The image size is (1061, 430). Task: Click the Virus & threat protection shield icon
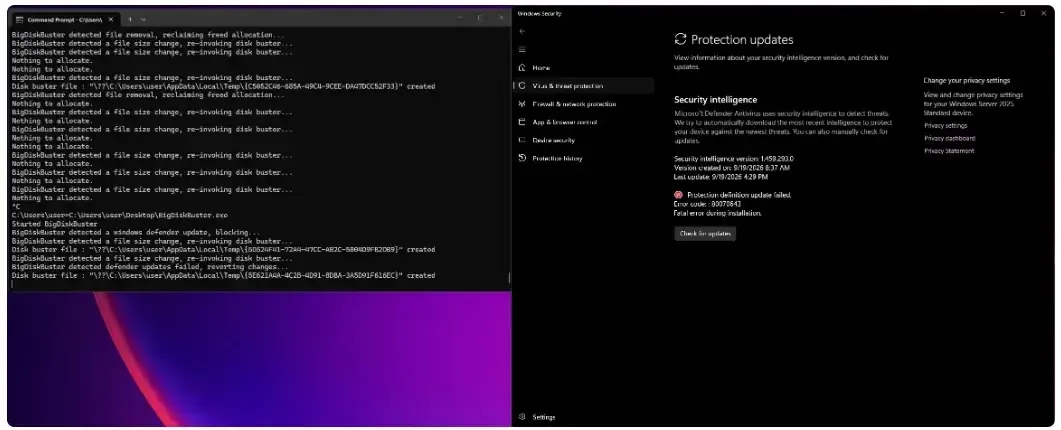(522, 86)
